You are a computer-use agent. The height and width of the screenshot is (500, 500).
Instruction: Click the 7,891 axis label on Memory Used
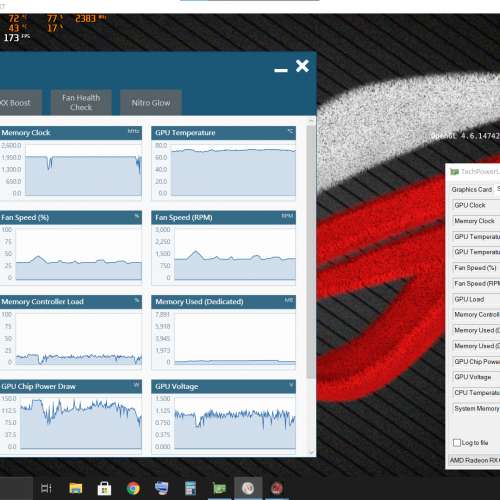coord(163,314)
